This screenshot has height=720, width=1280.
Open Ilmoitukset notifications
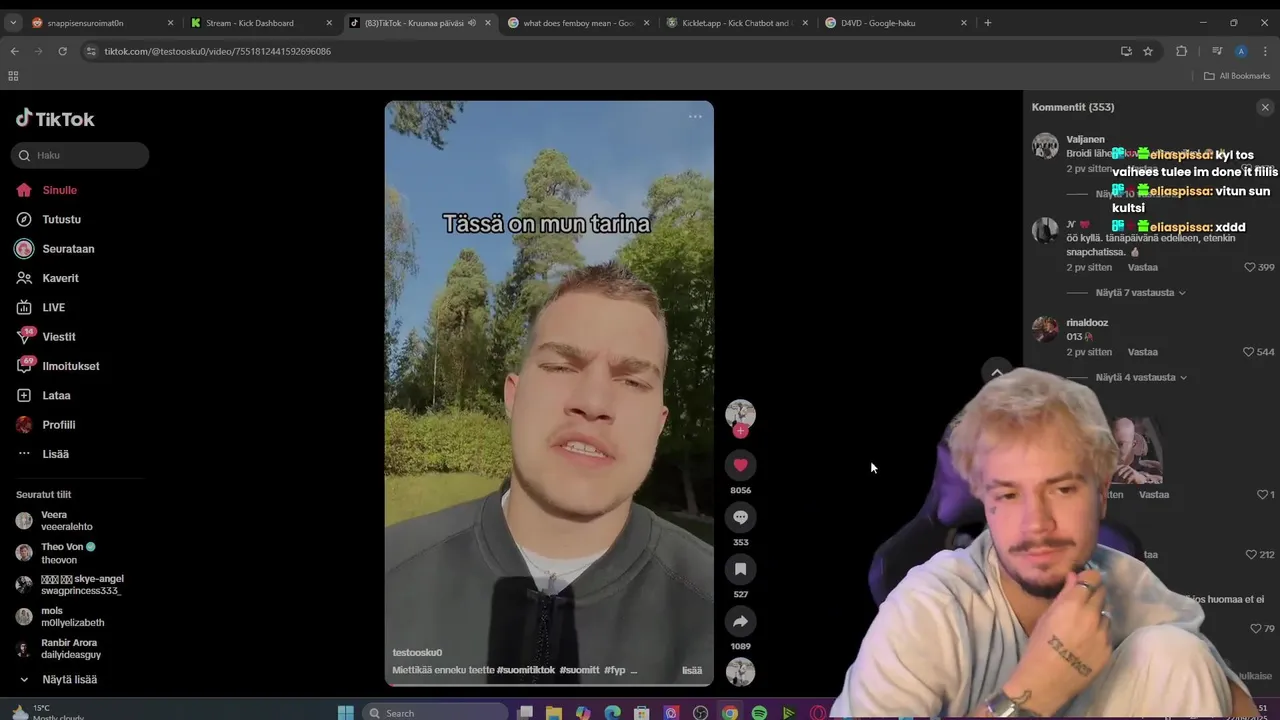pyautogui.click(x=70, y=366)
